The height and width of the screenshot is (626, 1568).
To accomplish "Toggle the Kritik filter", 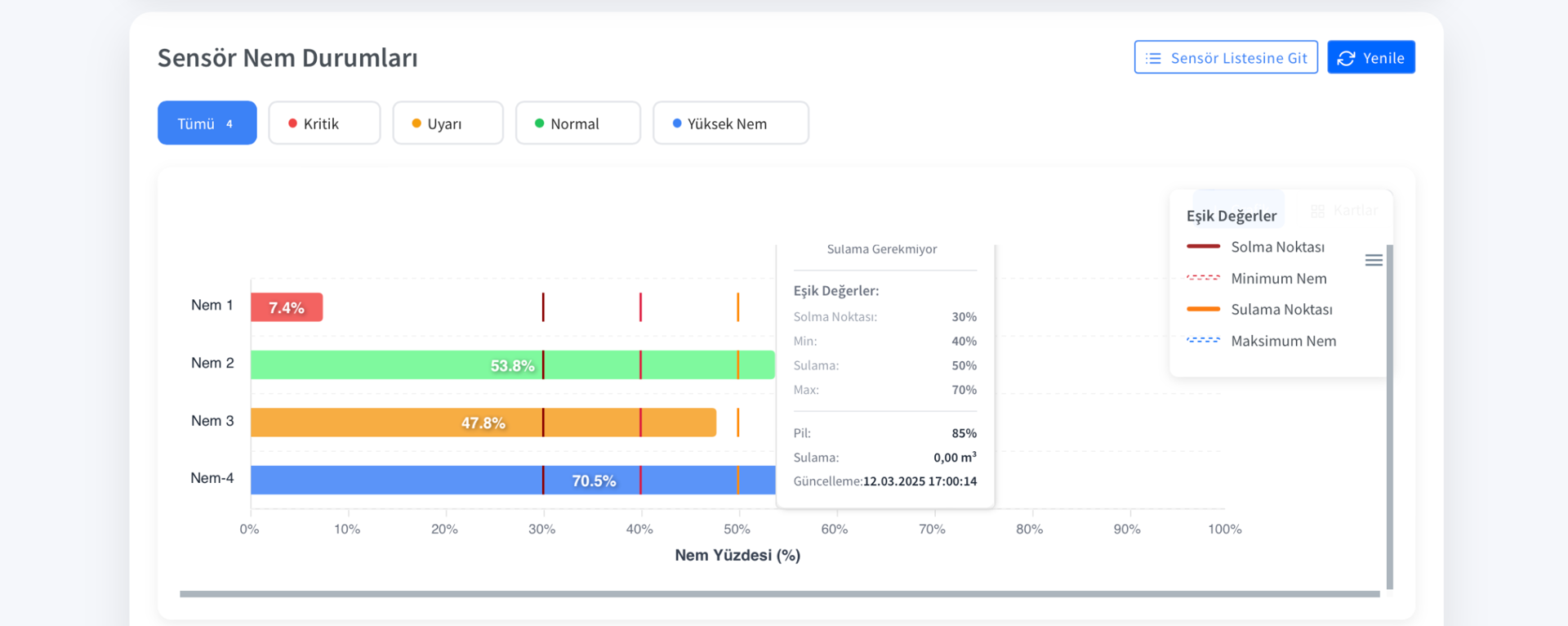I will point(324,123).
